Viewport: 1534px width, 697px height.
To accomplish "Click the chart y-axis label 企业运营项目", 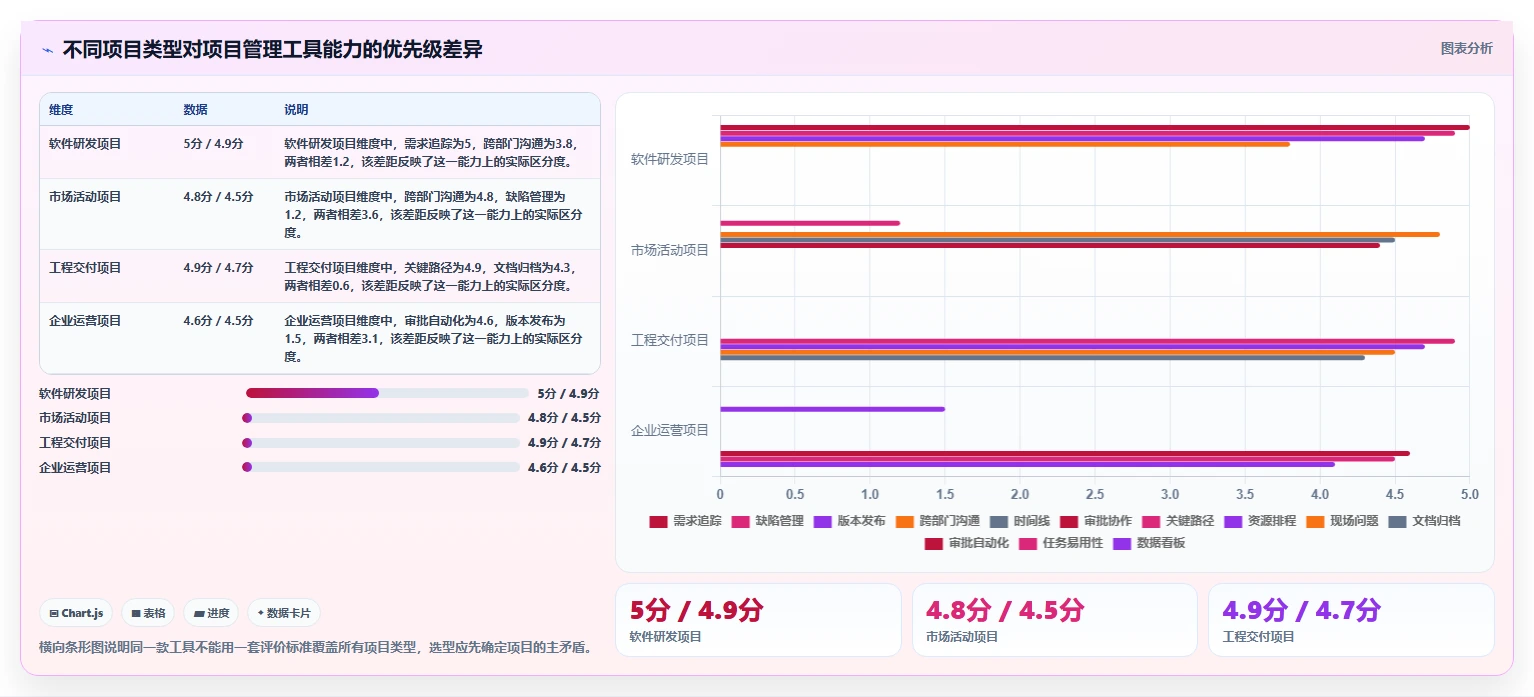I will click(669, 430).
